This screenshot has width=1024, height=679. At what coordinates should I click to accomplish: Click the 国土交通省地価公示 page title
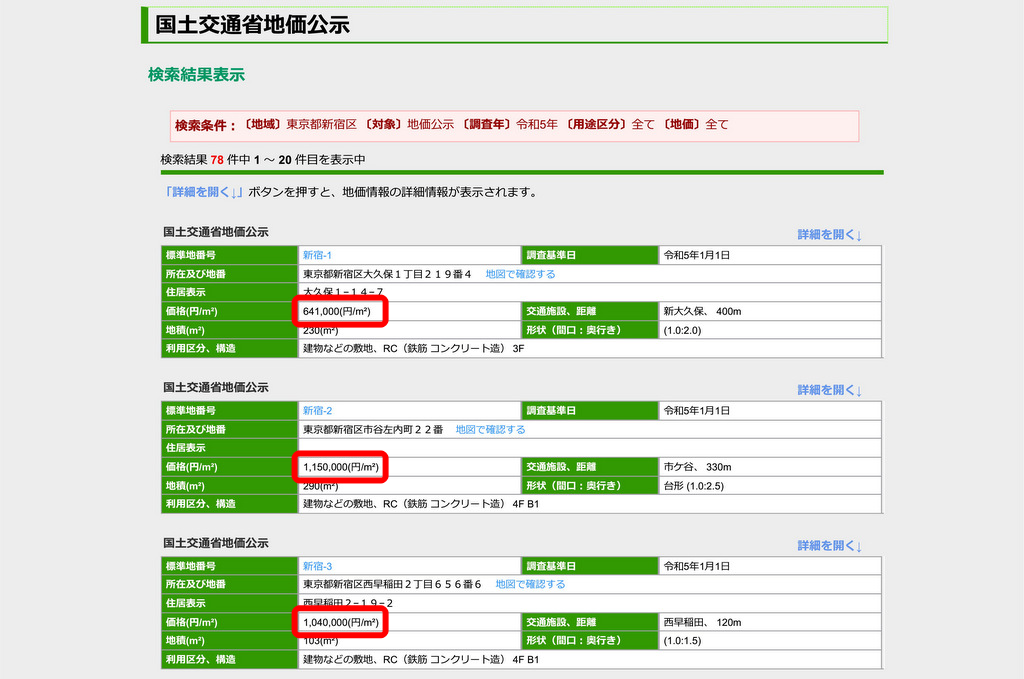pyautogui.click(x=253, y=25)
